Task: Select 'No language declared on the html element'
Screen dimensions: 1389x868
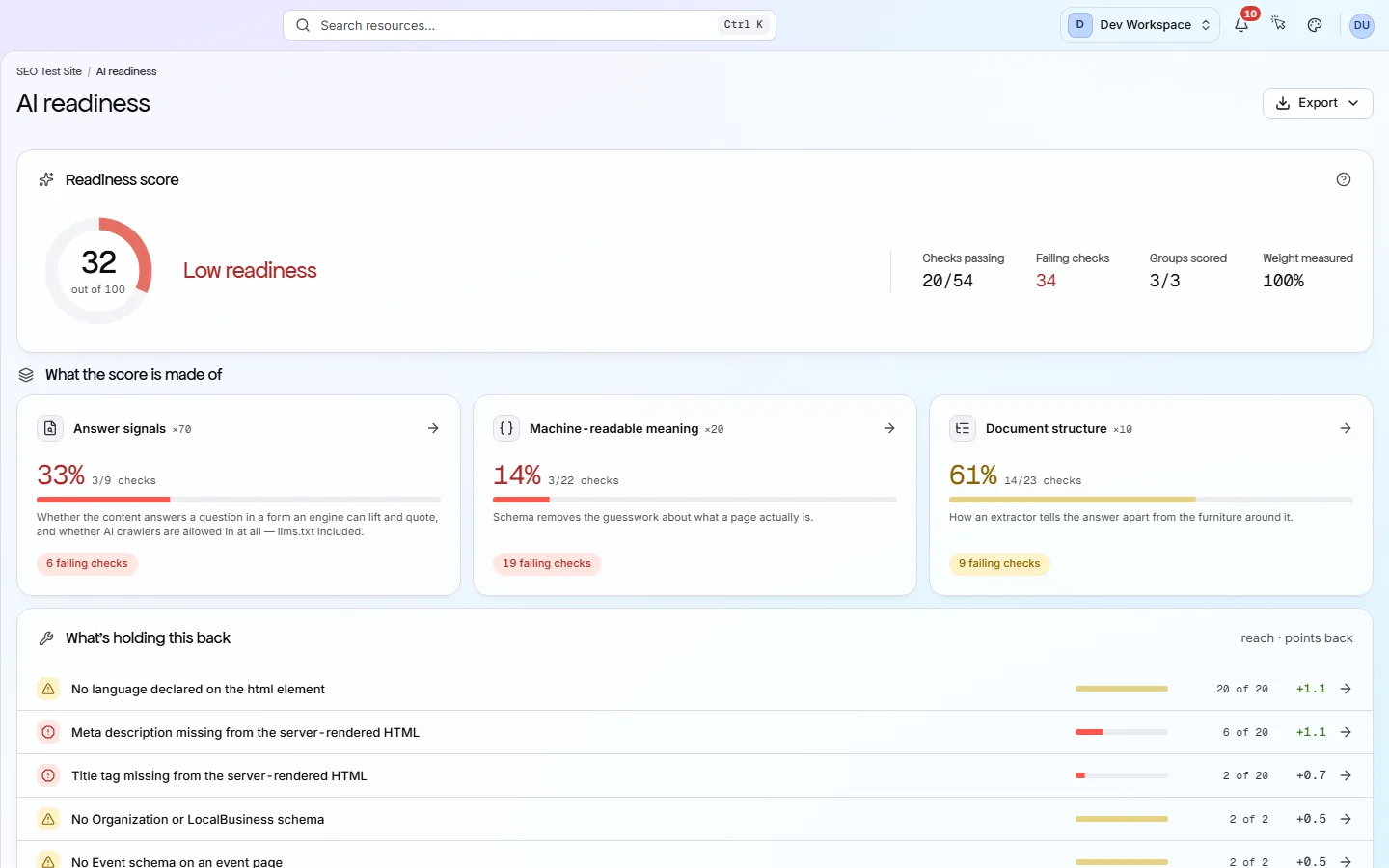Action: pos(198,689)
